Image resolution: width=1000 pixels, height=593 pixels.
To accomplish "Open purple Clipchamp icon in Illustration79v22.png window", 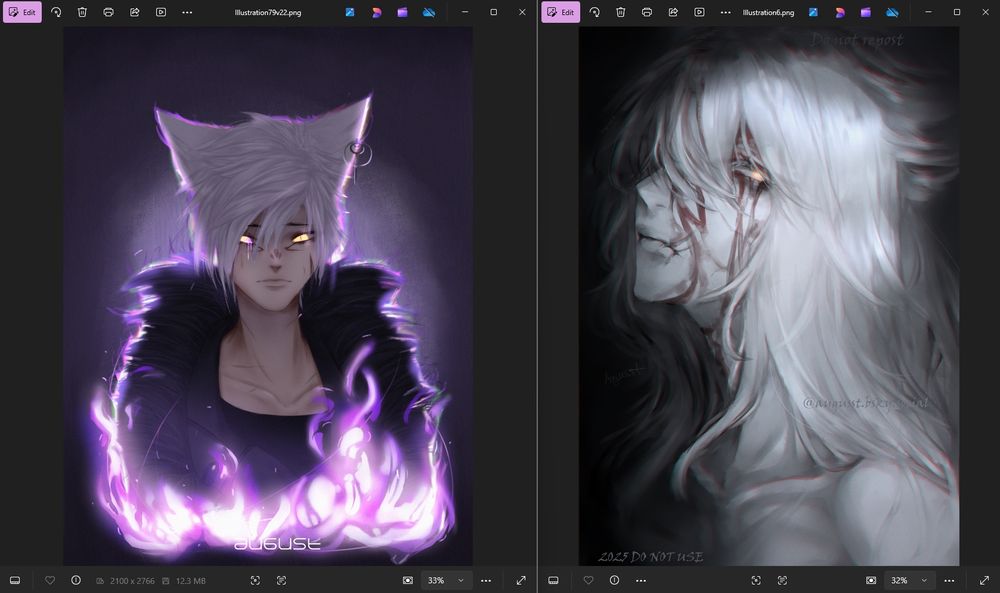I will pos(402,12).
